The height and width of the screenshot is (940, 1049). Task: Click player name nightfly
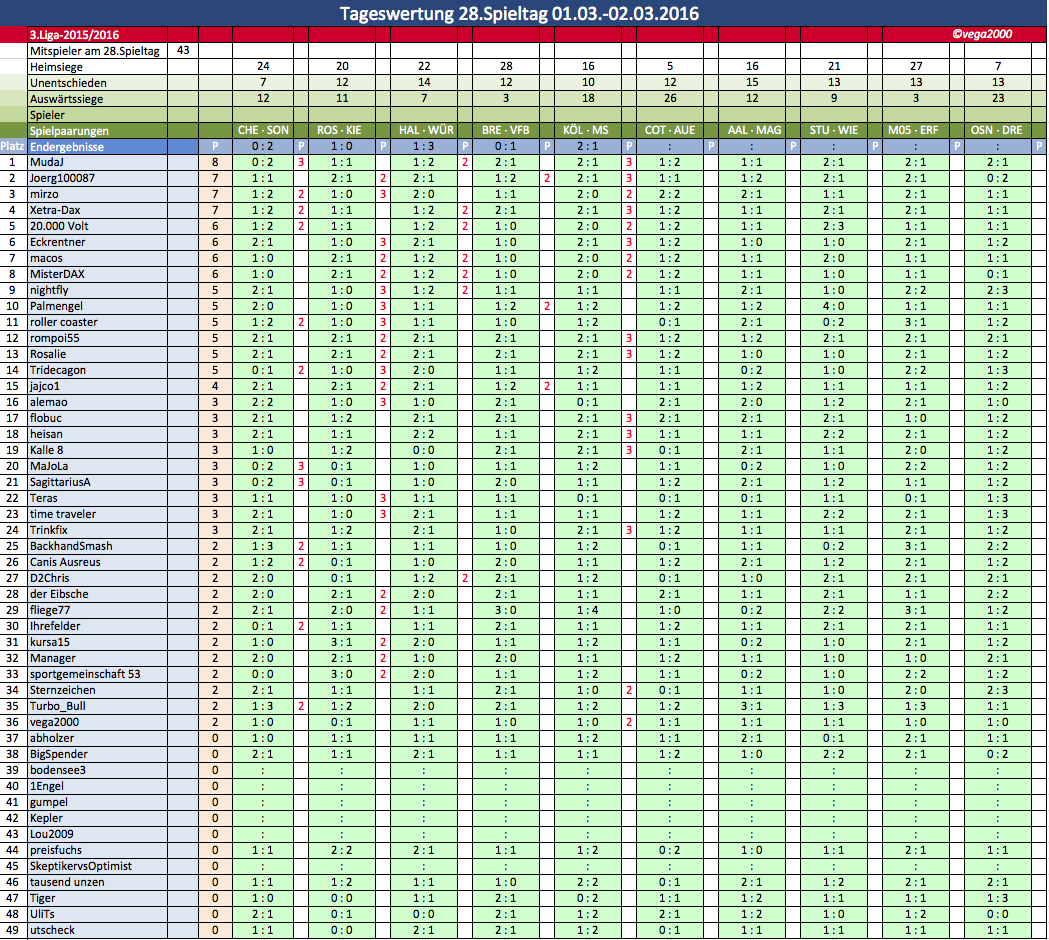click(49, 290)
